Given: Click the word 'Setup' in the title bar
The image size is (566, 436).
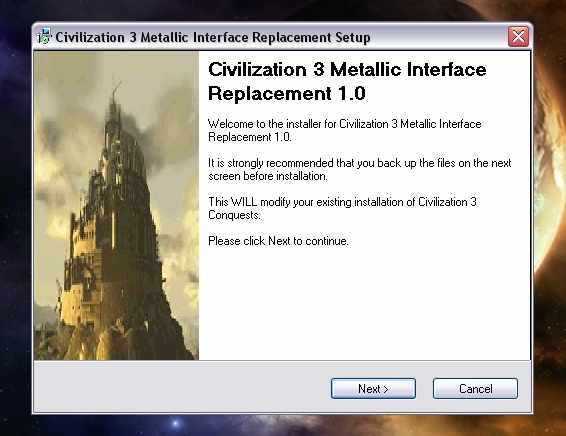Looking at the screenshot, I should click(353, 38).
